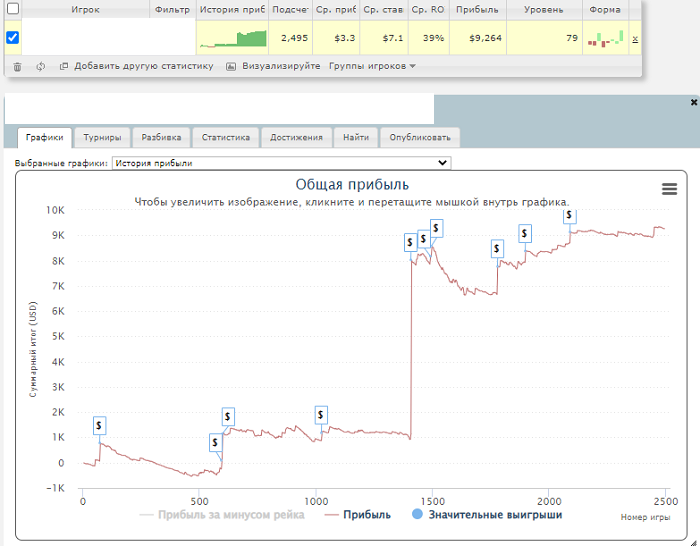The width and height of the screenshot is (700, 546).
Task: Click the '$7.1' average stake cell
Action: click(x=383, y=38)
